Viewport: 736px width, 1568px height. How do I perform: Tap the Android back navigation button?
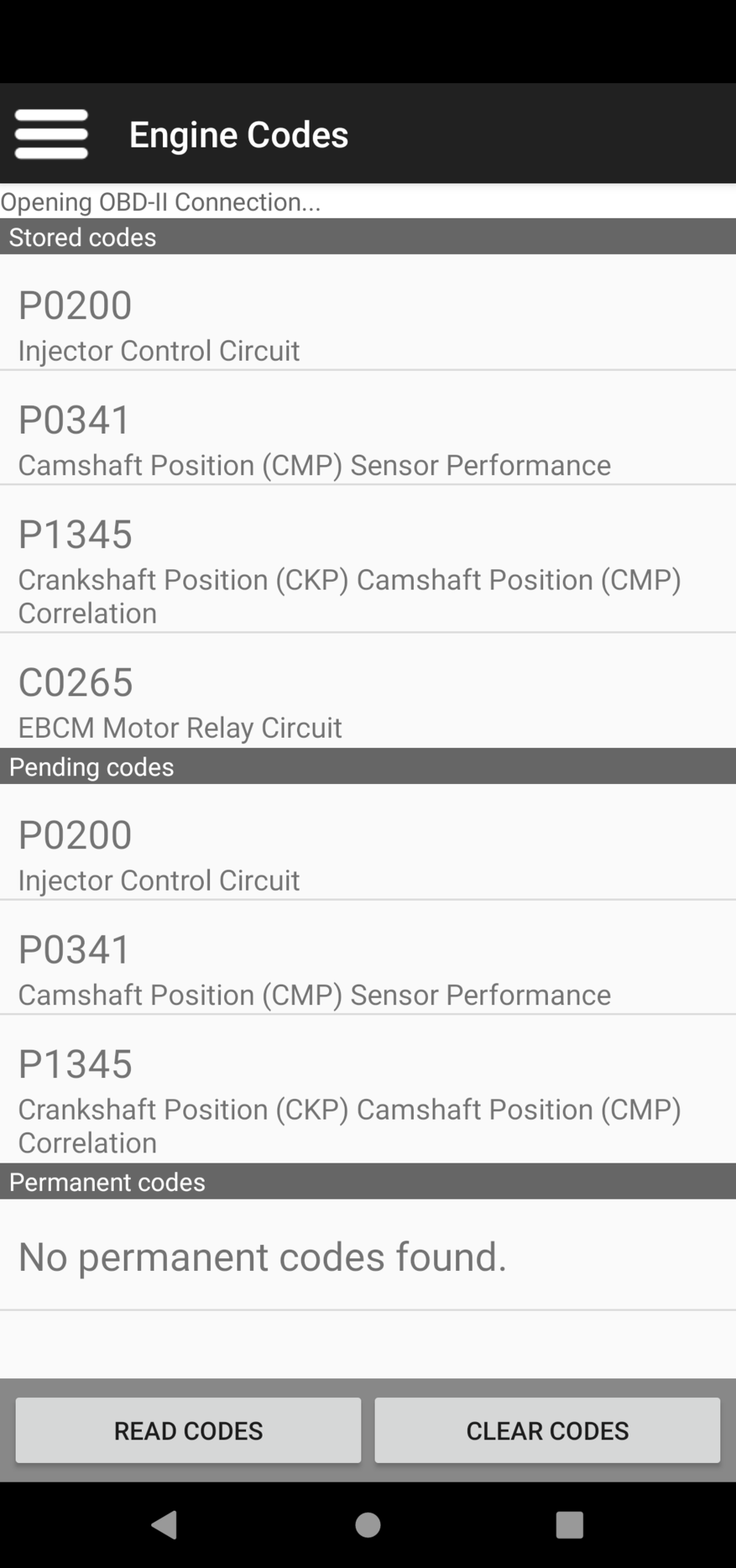164,1525
